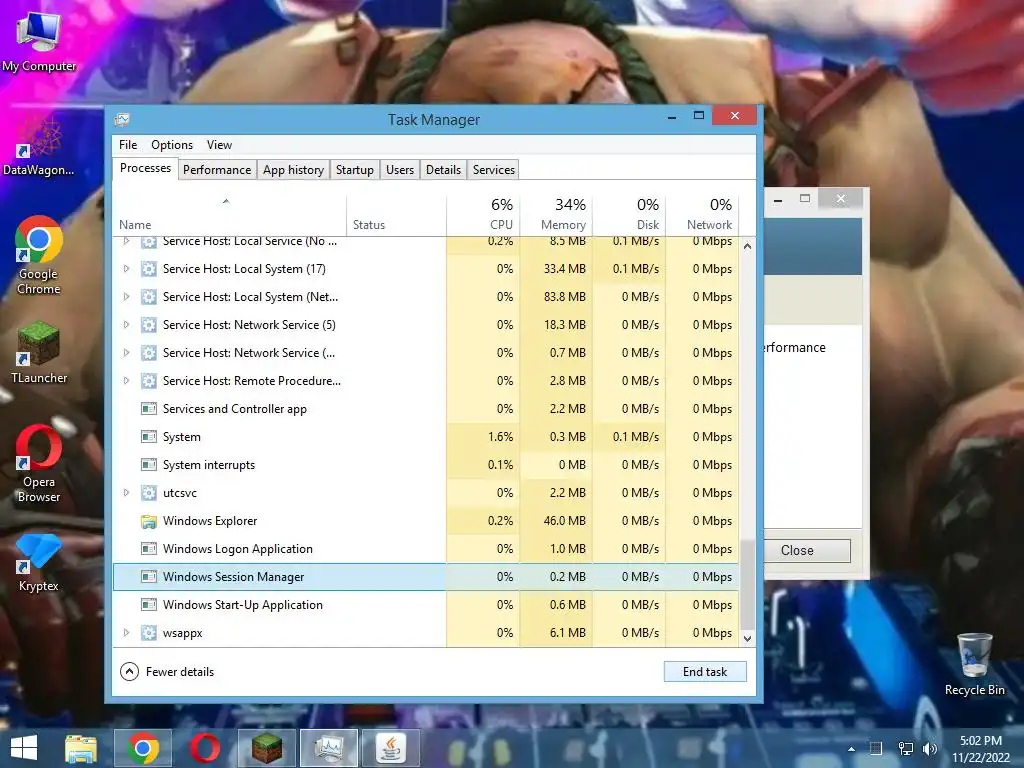This screenshot has width=1024, height=768.
Task: Click the End task button
Action: click(x=705, y=671)
